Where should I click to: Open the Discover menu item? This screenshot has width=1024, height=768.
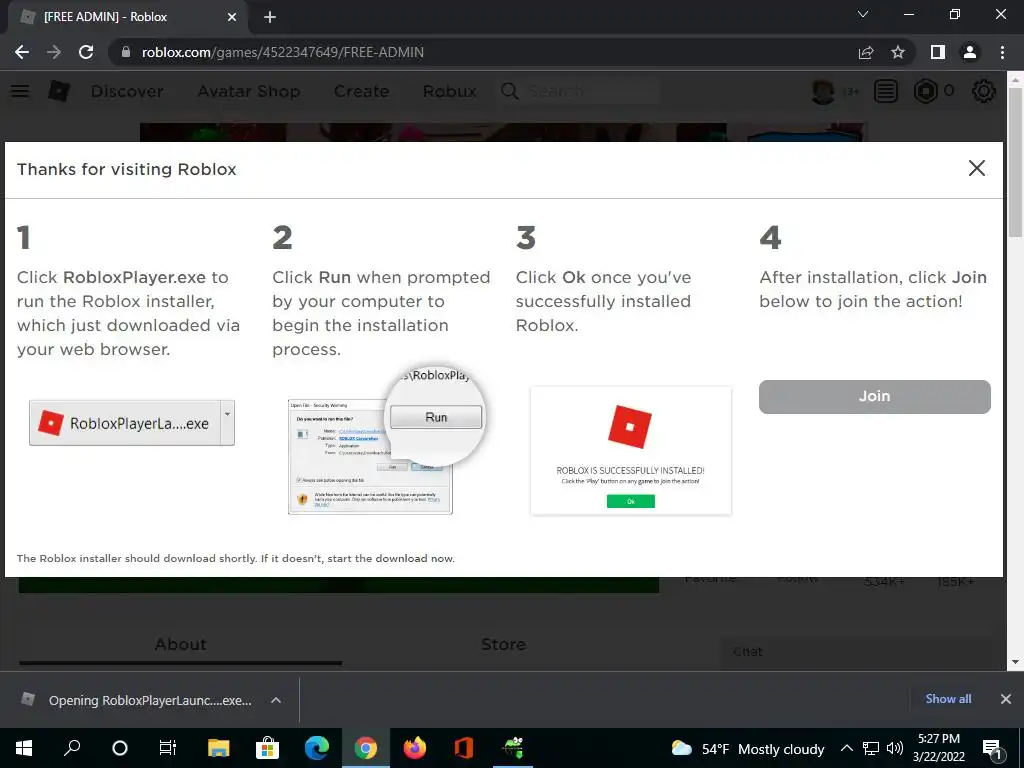(x=127, y=91)
